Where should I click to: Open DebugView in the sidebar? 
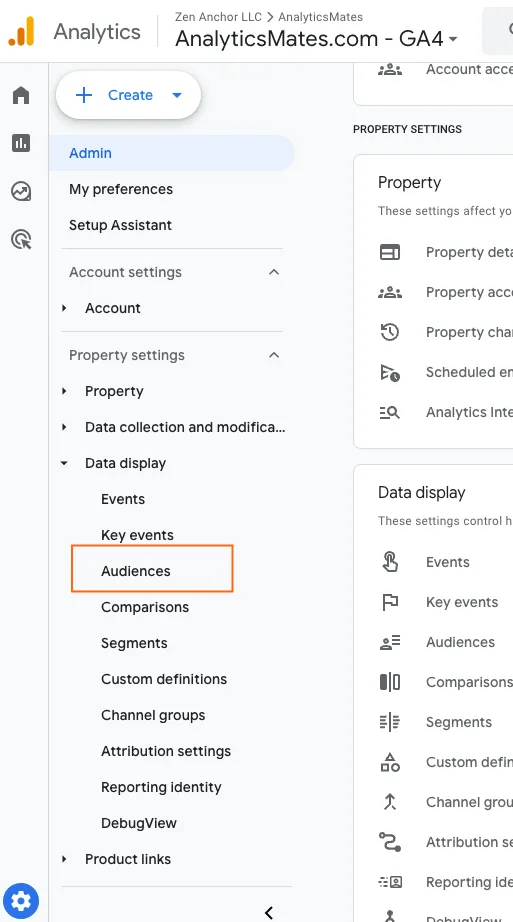coord(139,823)
